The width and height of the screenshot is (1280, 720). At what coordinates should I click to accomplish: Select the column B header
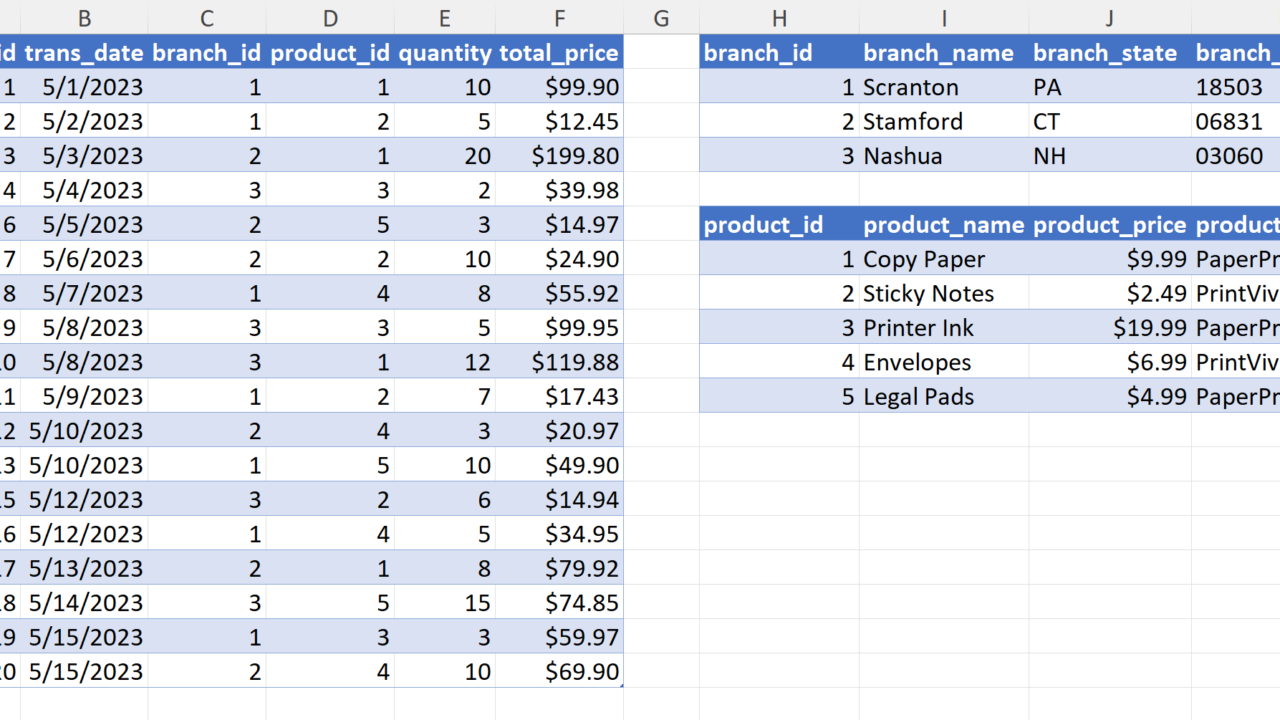[84, 17]
